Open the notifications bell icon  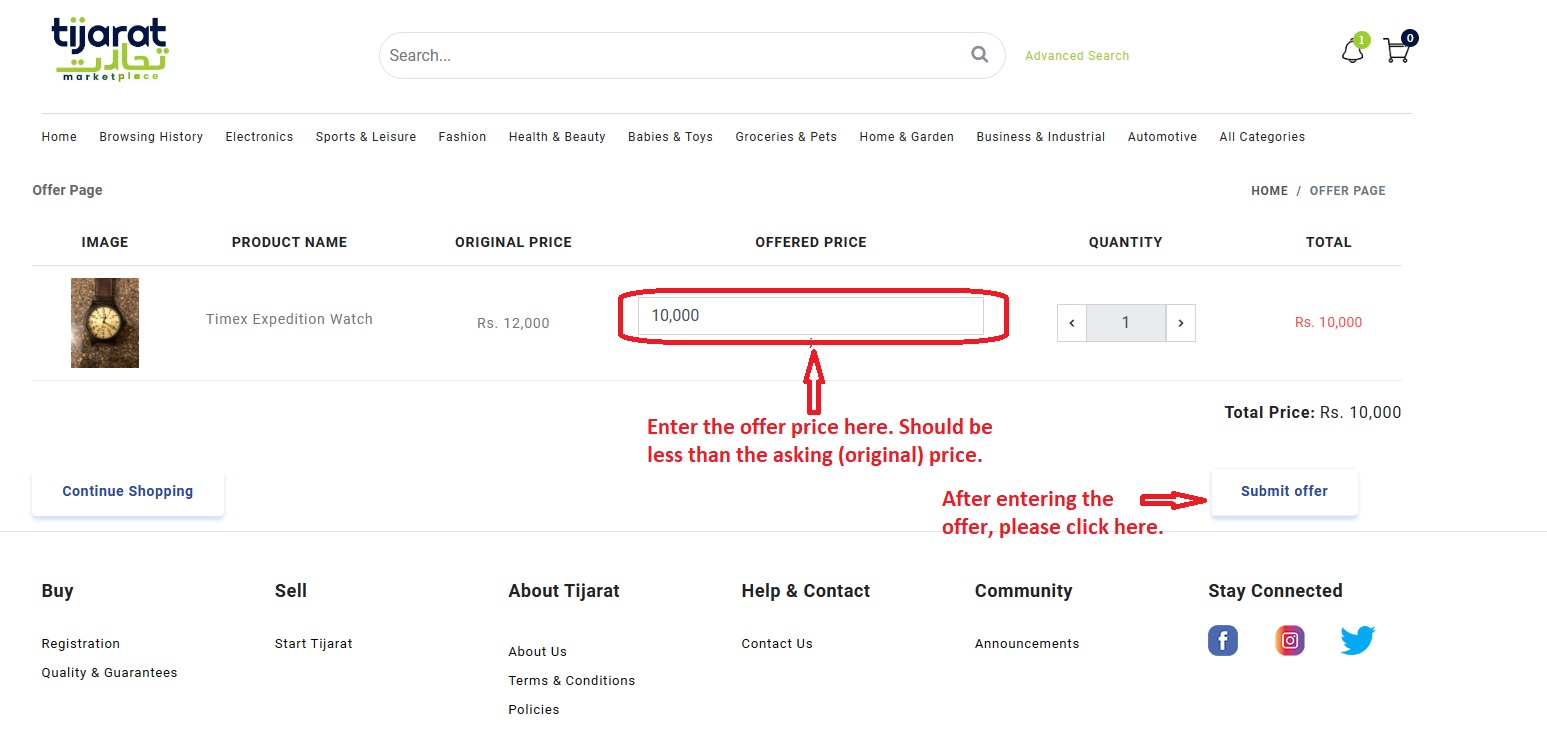[1353, 51]
